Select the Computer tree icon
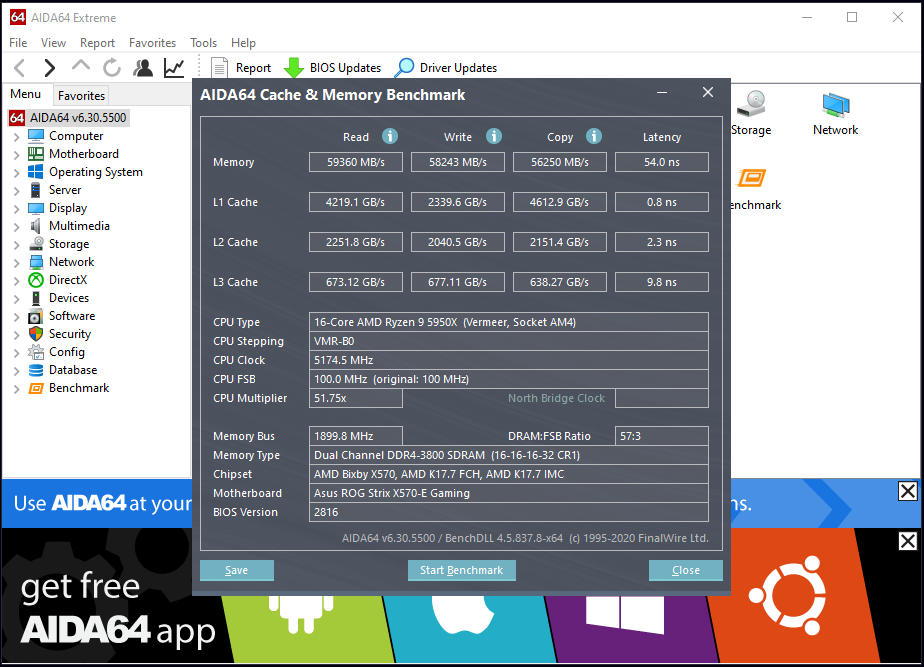The width and height of the screenshot is (924, 667). point(36,136)
